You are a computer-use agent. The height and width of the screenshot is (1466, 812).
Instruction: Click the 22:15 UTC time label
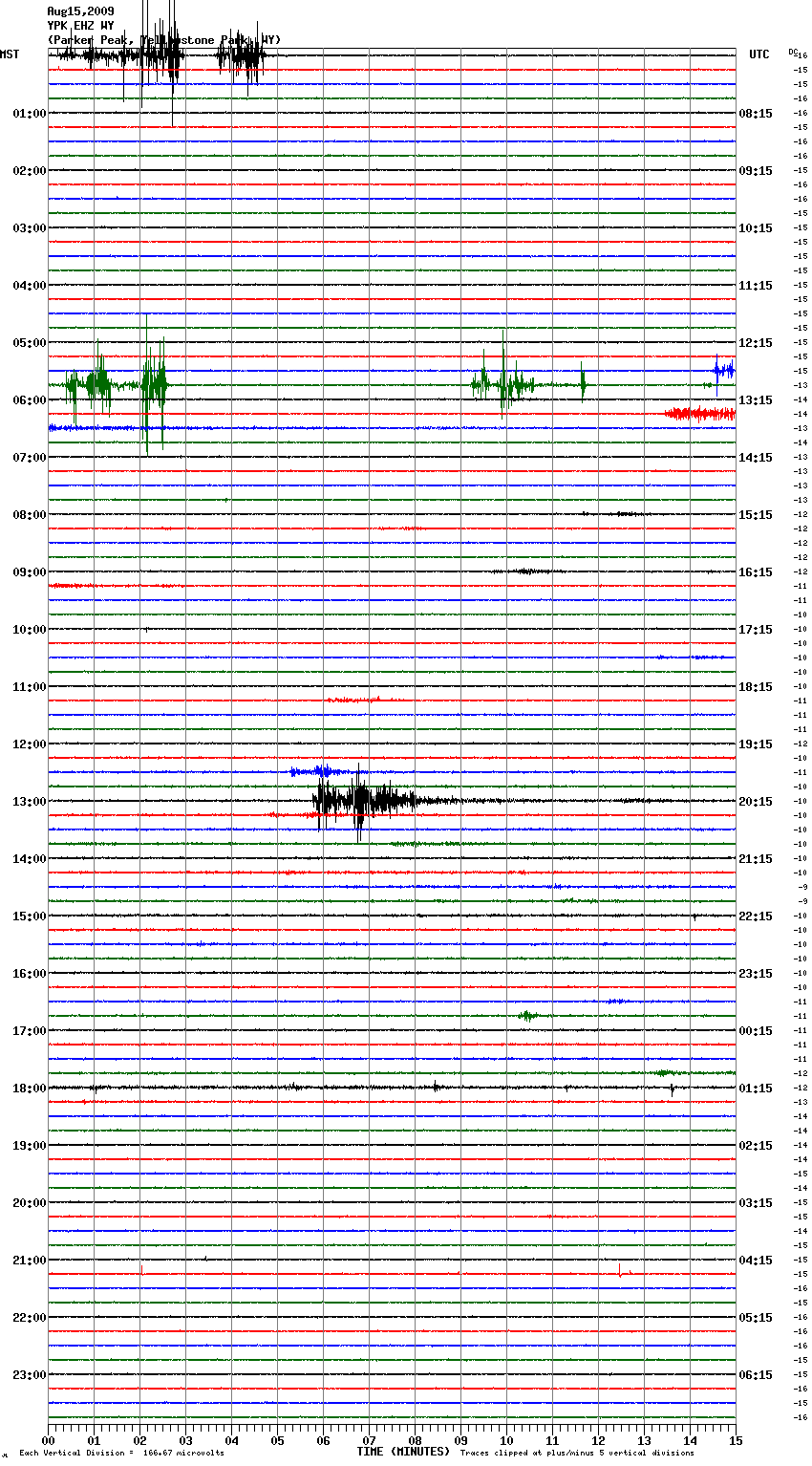[756, 916]
